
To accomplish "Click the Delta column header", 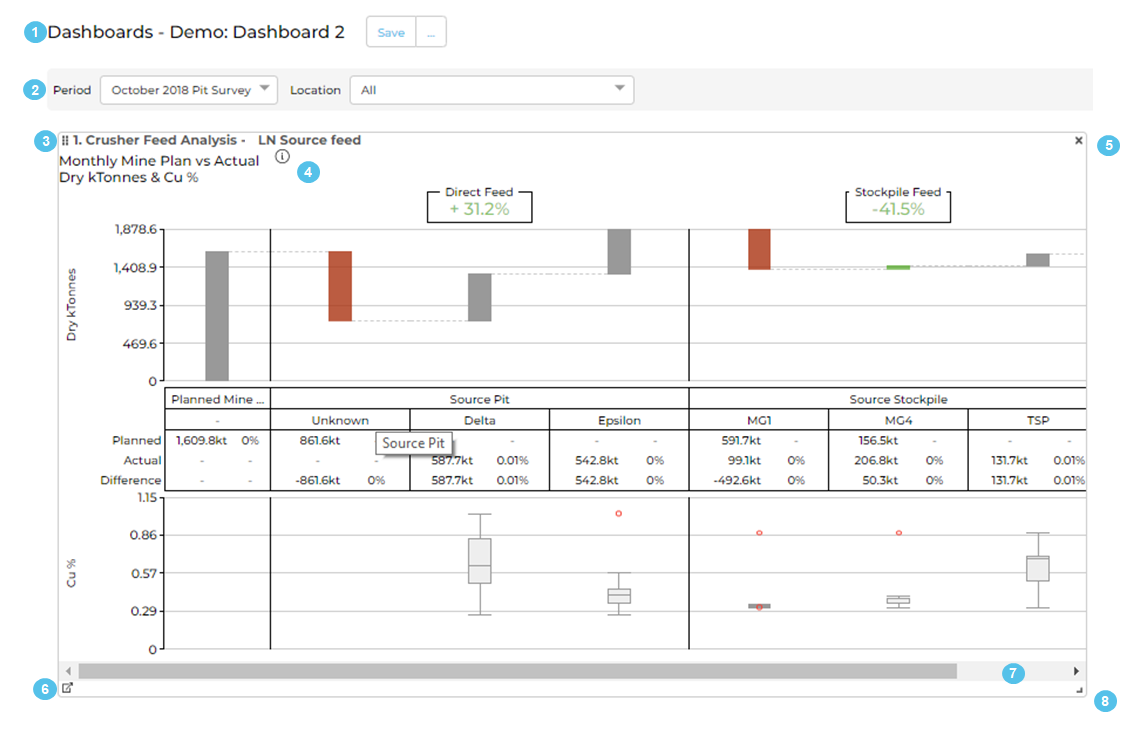I will 479,420.
